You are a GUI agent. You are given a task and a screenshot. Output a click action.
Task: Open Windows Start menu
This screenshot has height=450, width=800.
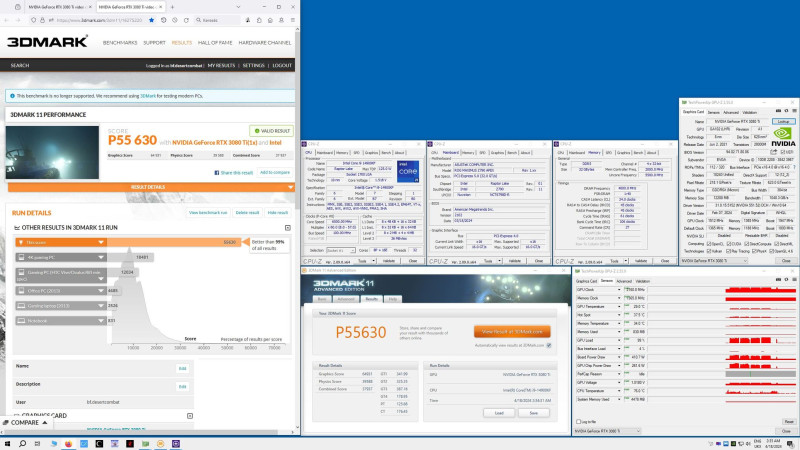click(x=7, y=443)
